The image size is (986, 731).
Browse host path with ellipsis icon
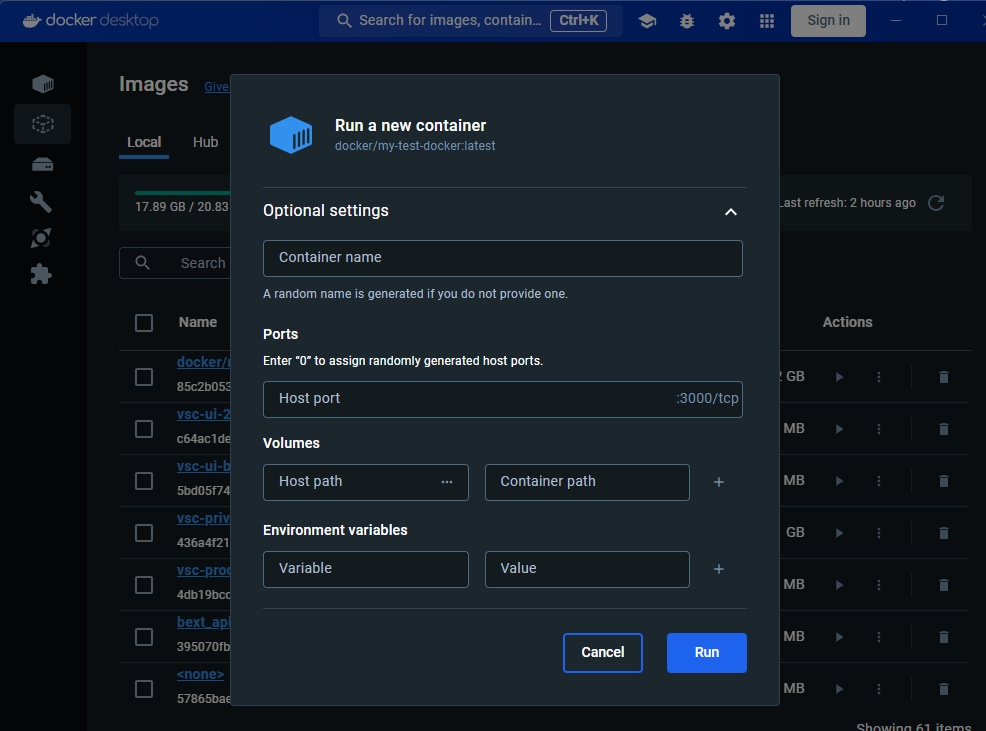pos(447,482)
